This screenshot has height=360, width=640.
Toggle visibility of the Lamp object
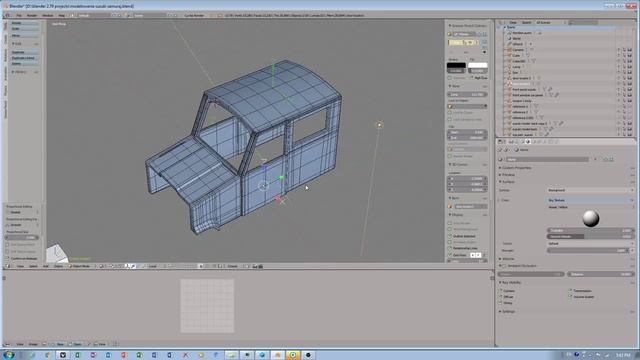point(618,67)
